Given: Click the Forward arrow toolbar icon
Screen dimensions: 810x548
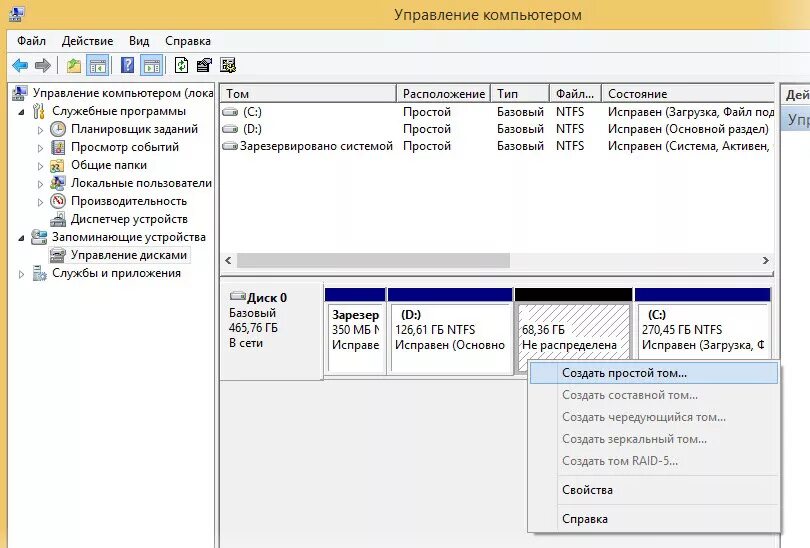Looking at the screenshot, I should click(x=42, y=66).
